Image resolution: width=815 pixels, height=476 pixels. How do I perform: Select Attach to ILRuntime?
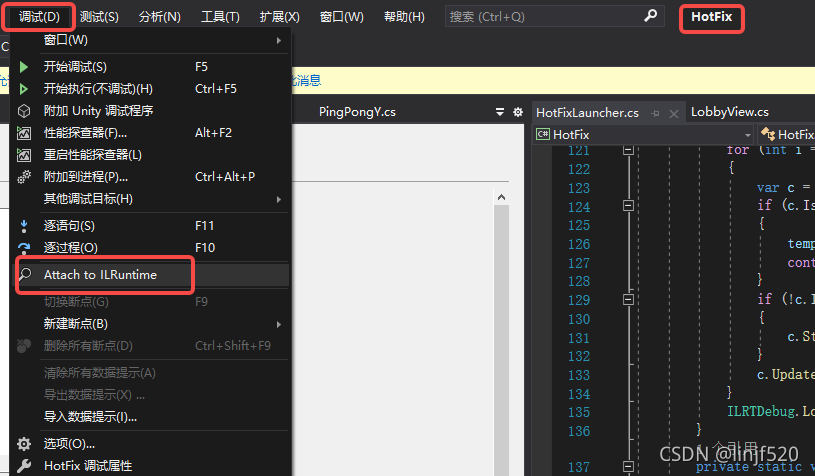click(151, 274)
